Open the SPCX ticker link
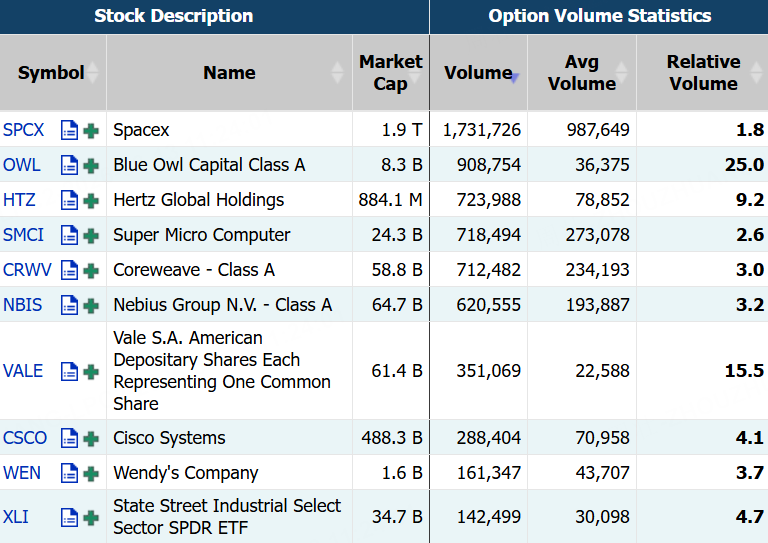Screen dimensions: 768x543 coord(24,130)
